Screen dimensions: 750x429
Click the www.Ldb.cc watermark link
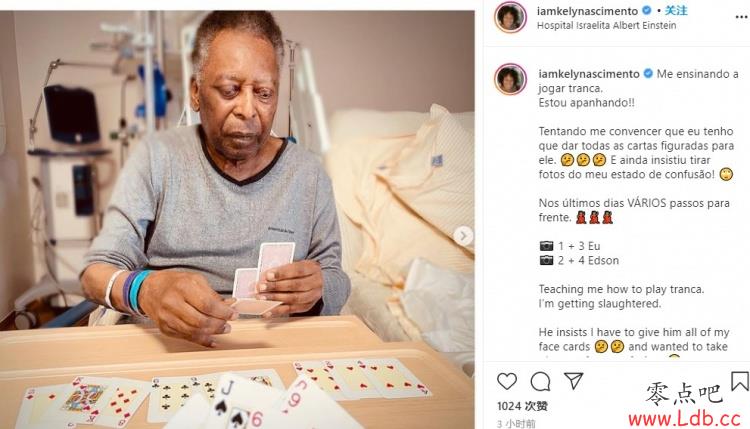pyautogui.click(x=684, y=419)
